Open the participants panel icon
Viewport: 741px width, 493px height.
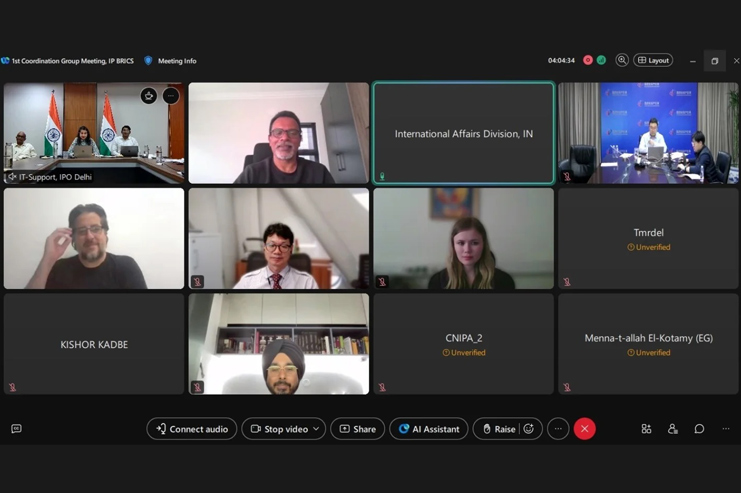[672, 429]
